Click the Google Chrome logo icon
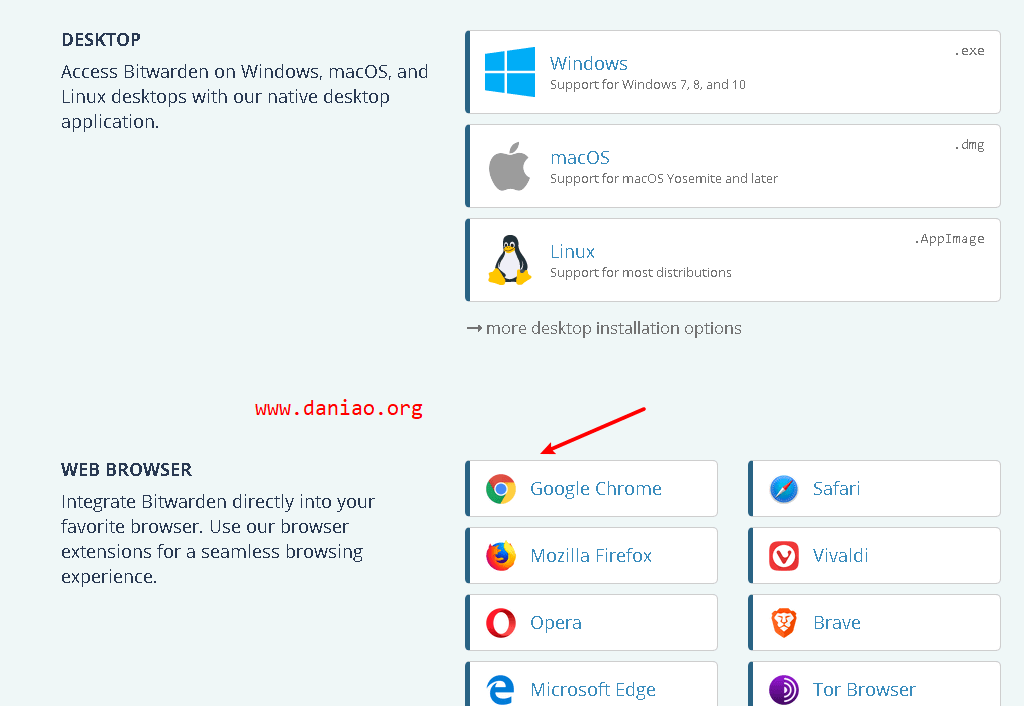1024x706 pixels. pyautogui.click(x=501, y=489)
